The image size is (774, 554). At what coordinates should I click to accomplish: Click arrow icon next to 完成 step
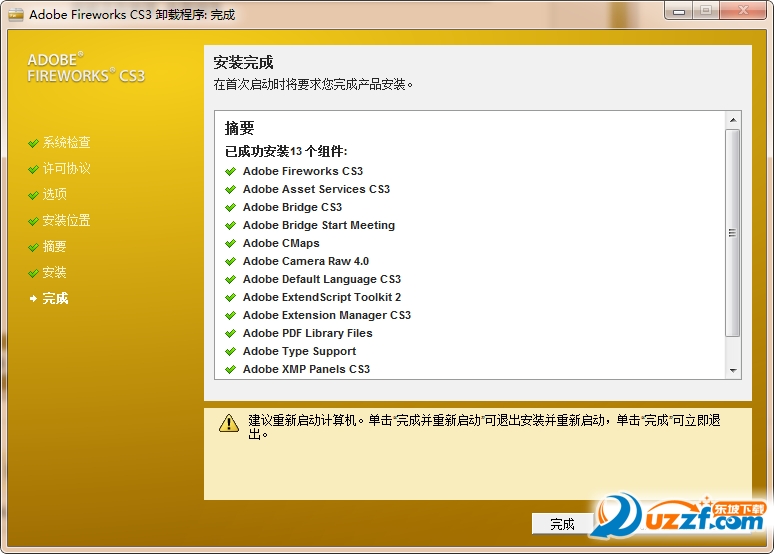[33, 299]
